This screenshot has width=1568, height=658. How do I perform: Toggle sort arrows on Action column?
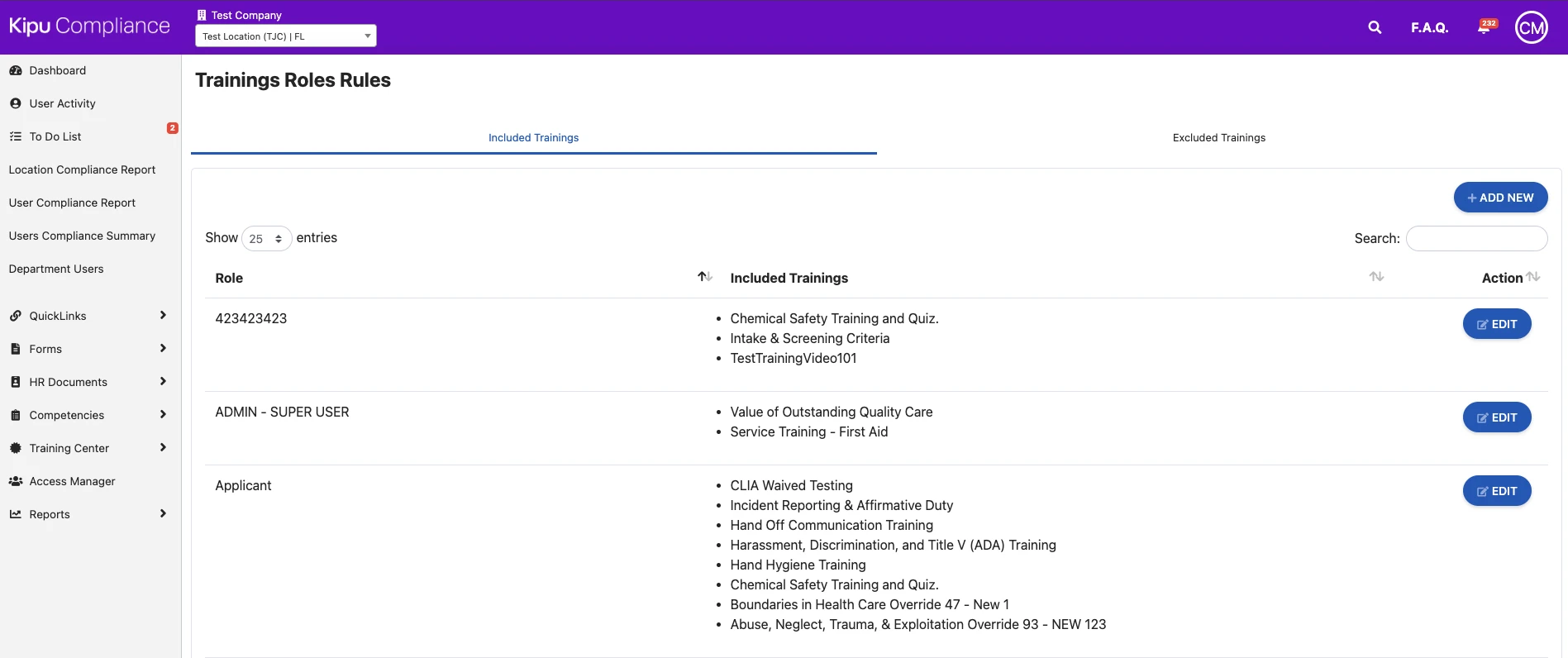(x=1533, y=277)
